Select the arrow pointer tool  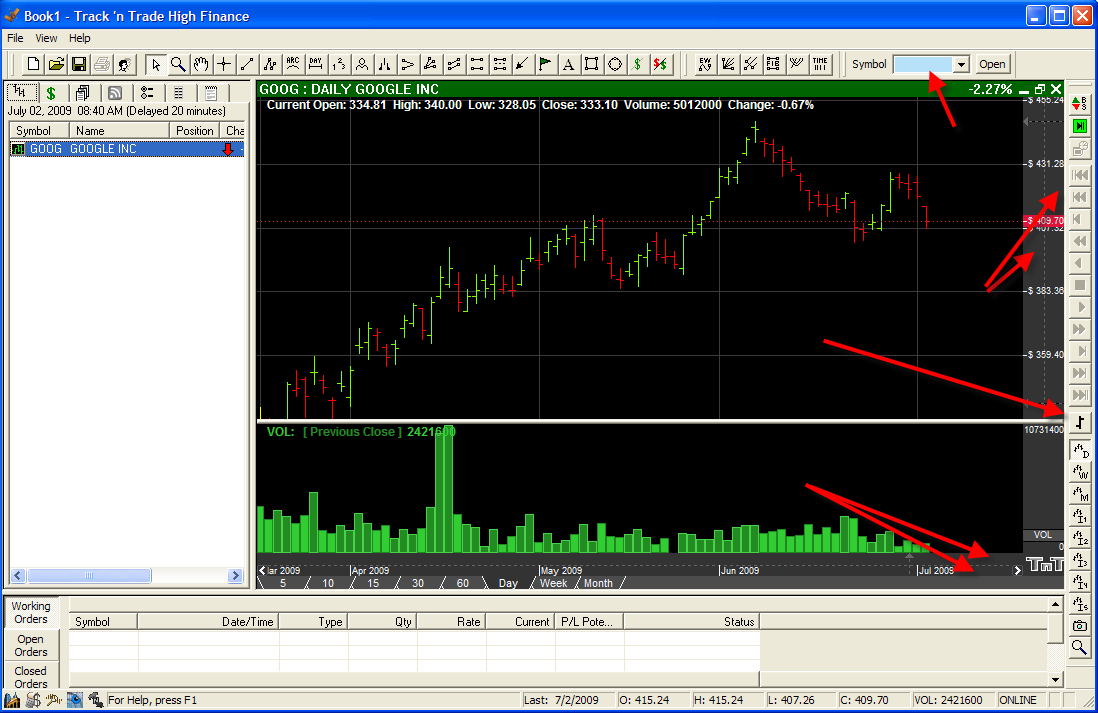point(155,64)
